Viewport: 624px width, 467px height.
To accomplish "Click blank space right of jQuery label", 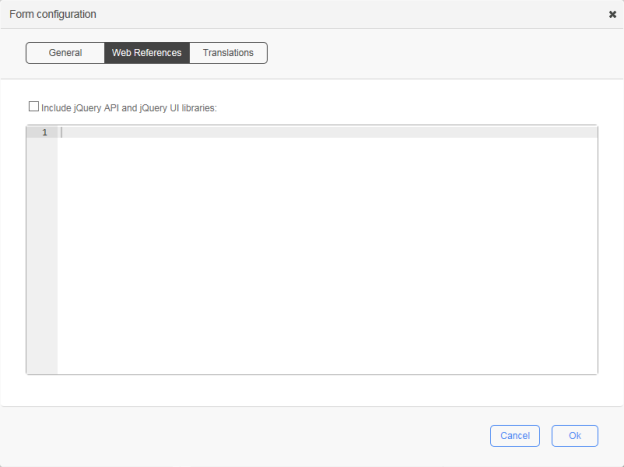I will pos(400,107).
